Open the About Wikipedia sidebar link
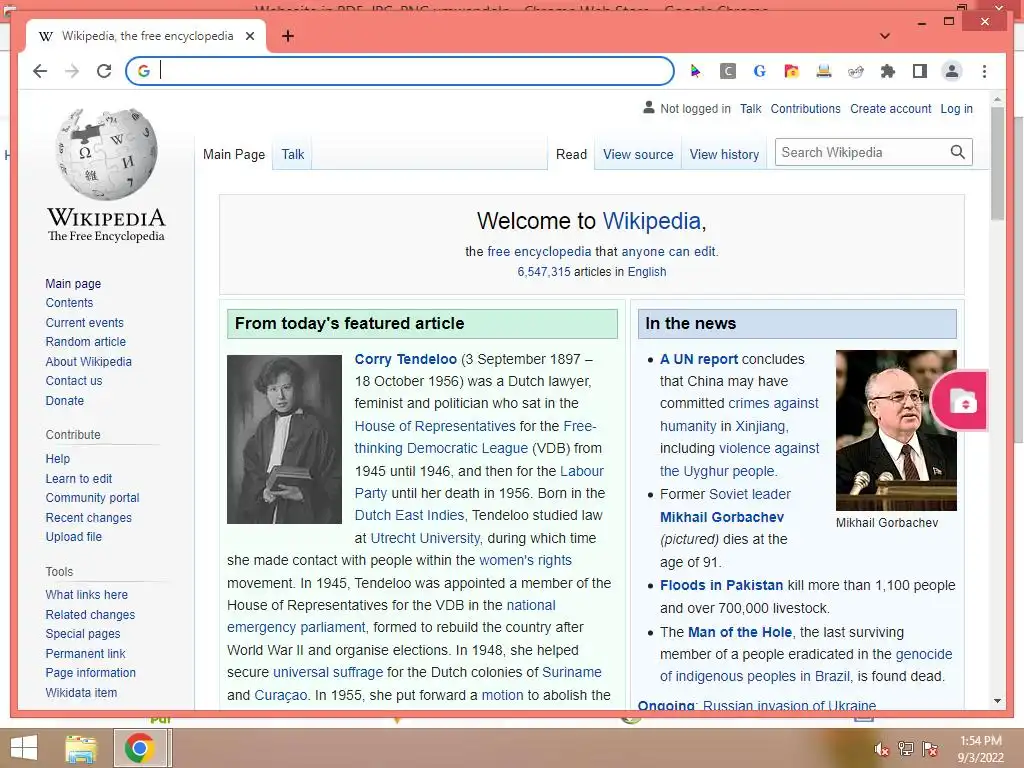This screenshot has width=1024, height=768. [x=88, y=361]
